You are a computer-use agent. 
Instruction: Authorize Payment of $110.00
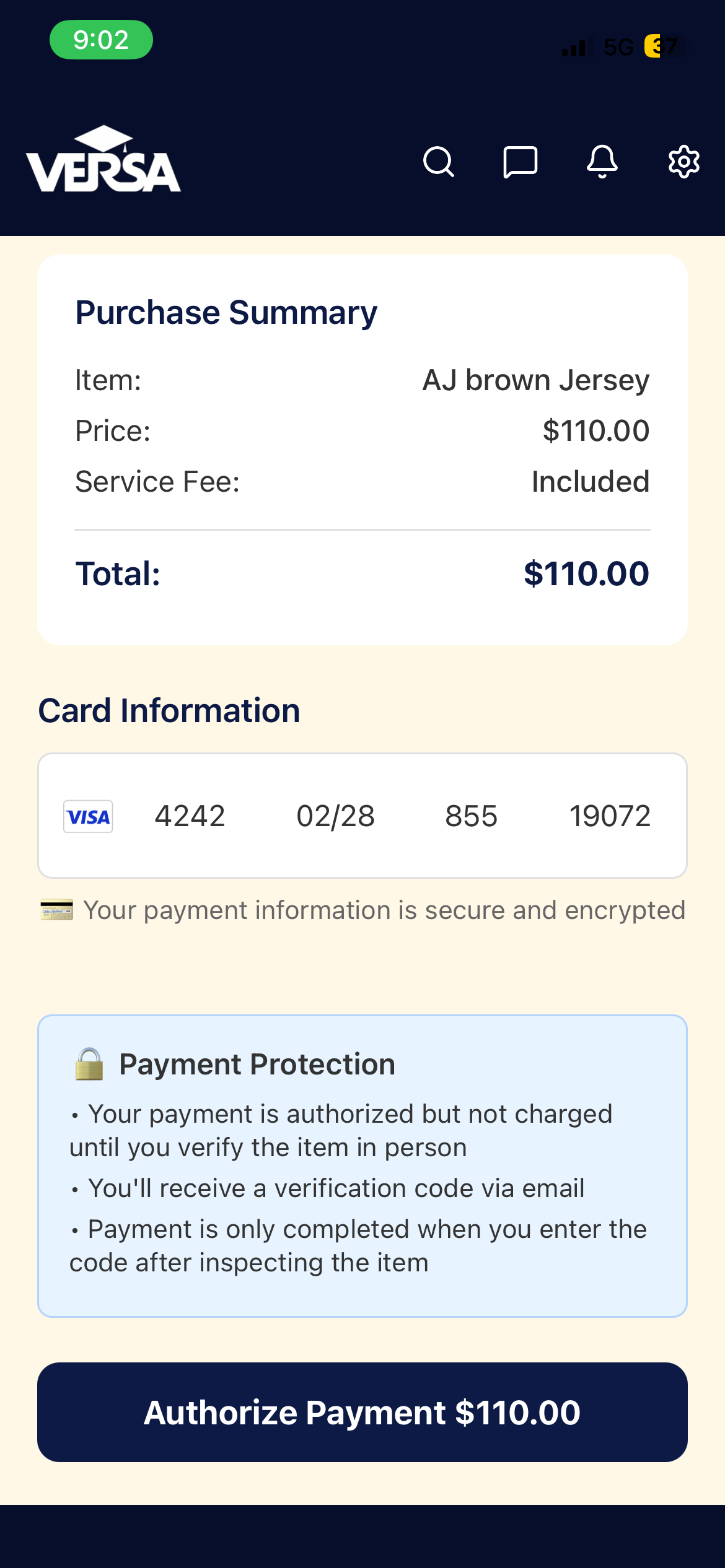(x=362, y=1412)
